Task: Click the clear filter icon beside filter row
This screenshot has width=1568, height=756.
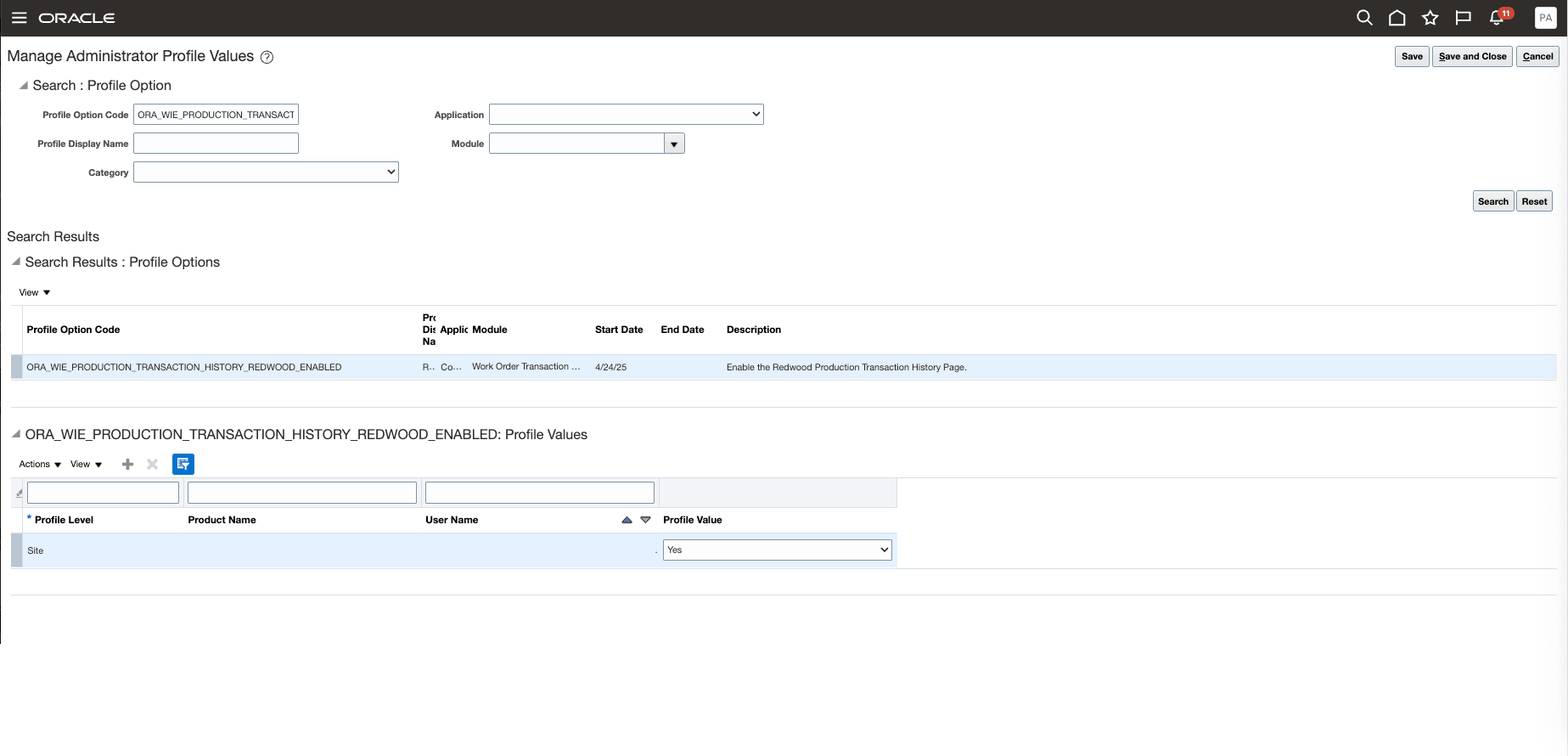Action: click(x=19, y=493)
